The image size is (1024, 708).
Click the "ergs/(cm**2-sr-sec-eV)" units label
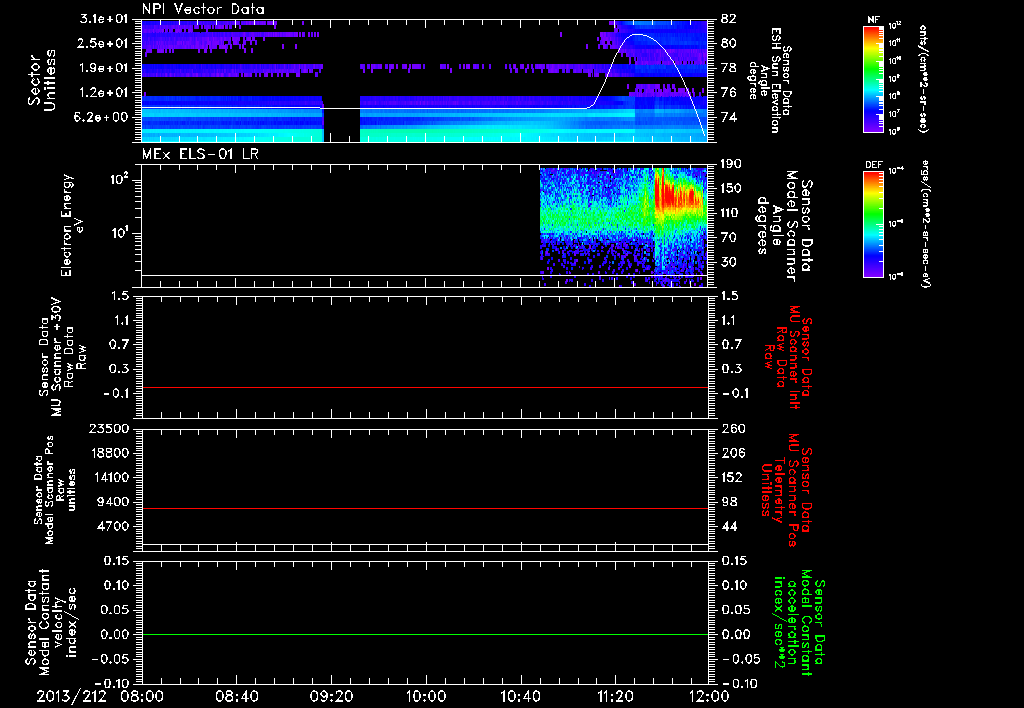(x=924, y=223)
